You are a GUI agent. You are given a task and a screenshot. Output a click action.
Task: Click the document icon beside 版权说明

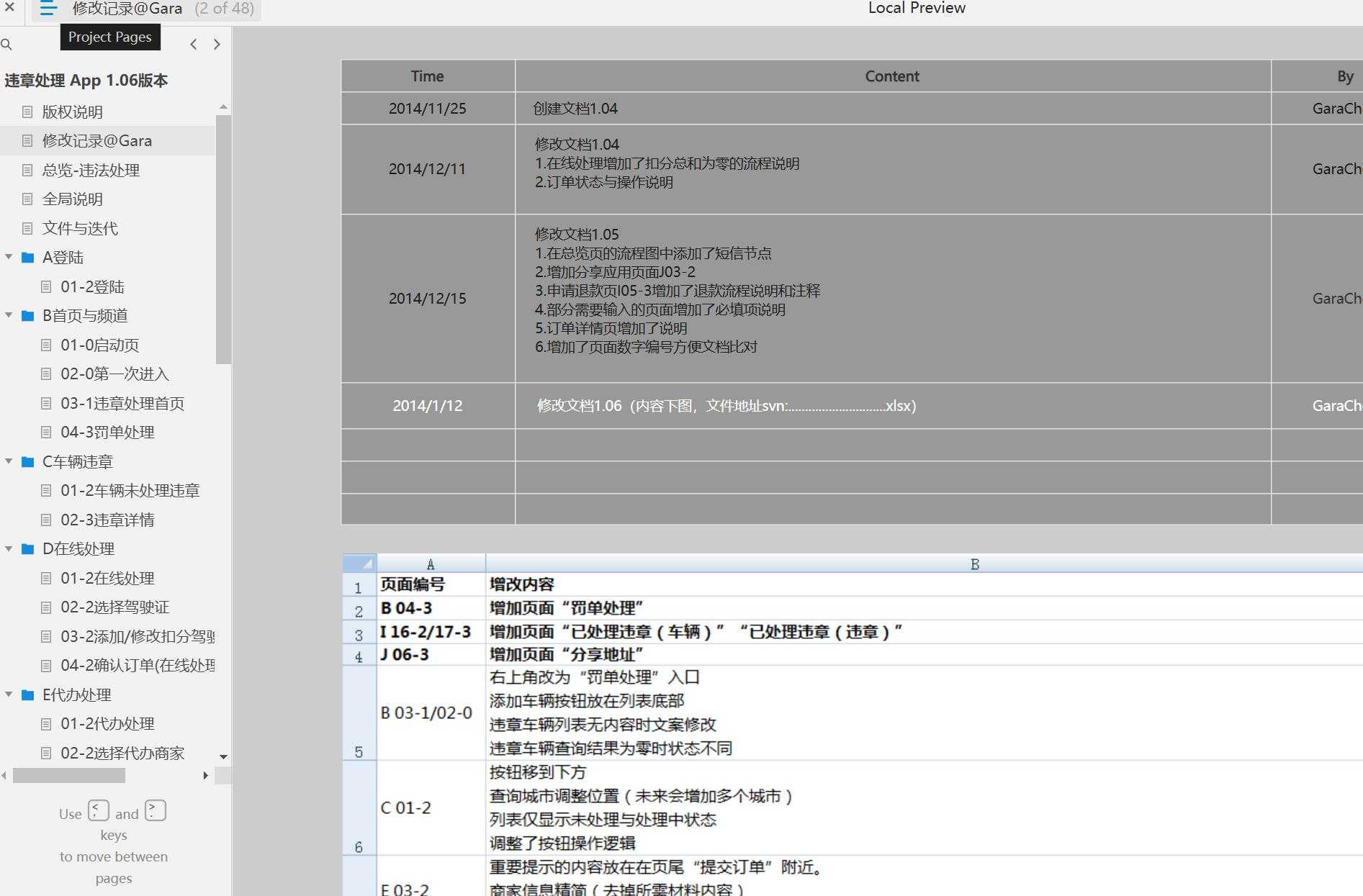[27, 112]
